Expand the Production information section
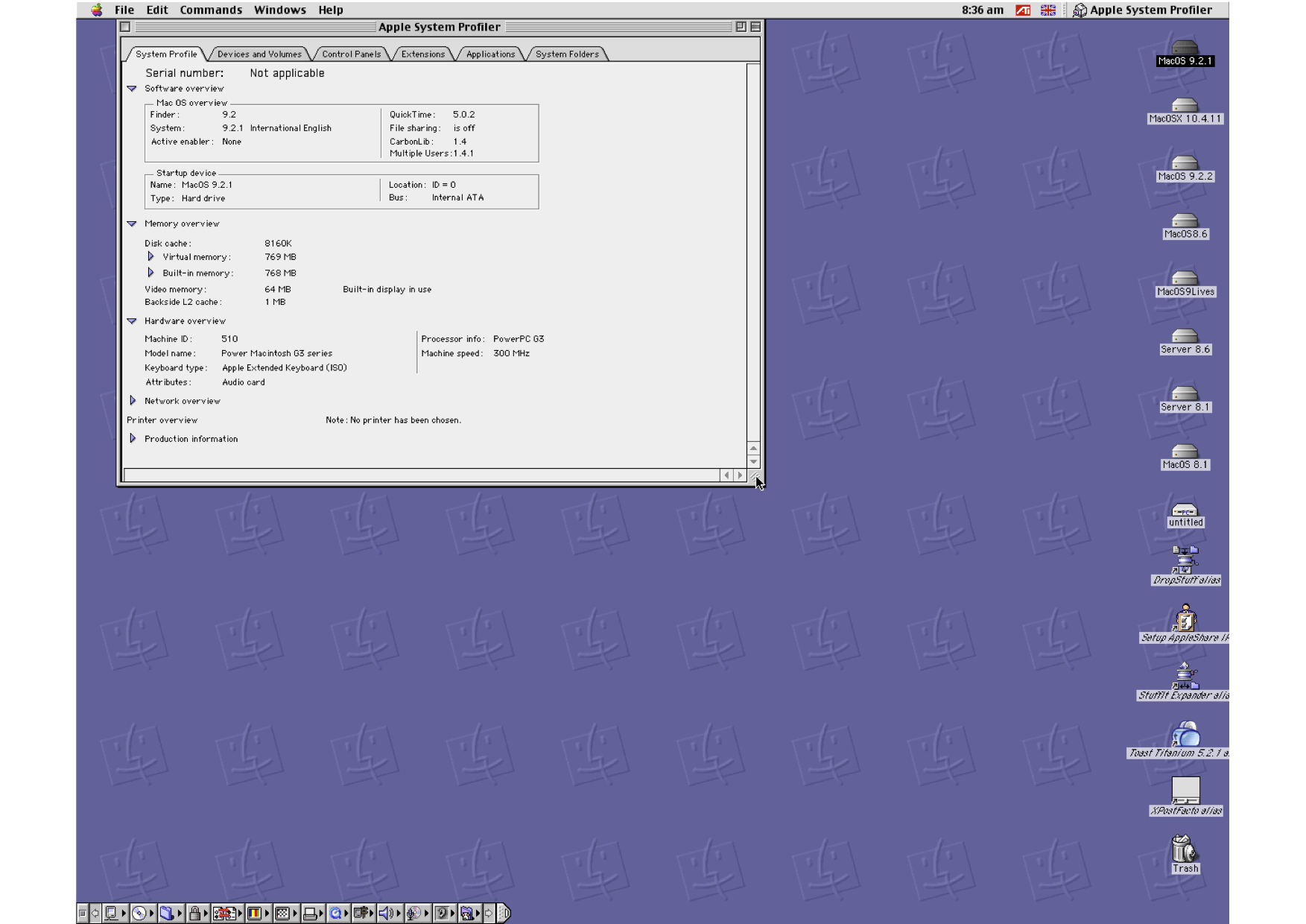 133,438
